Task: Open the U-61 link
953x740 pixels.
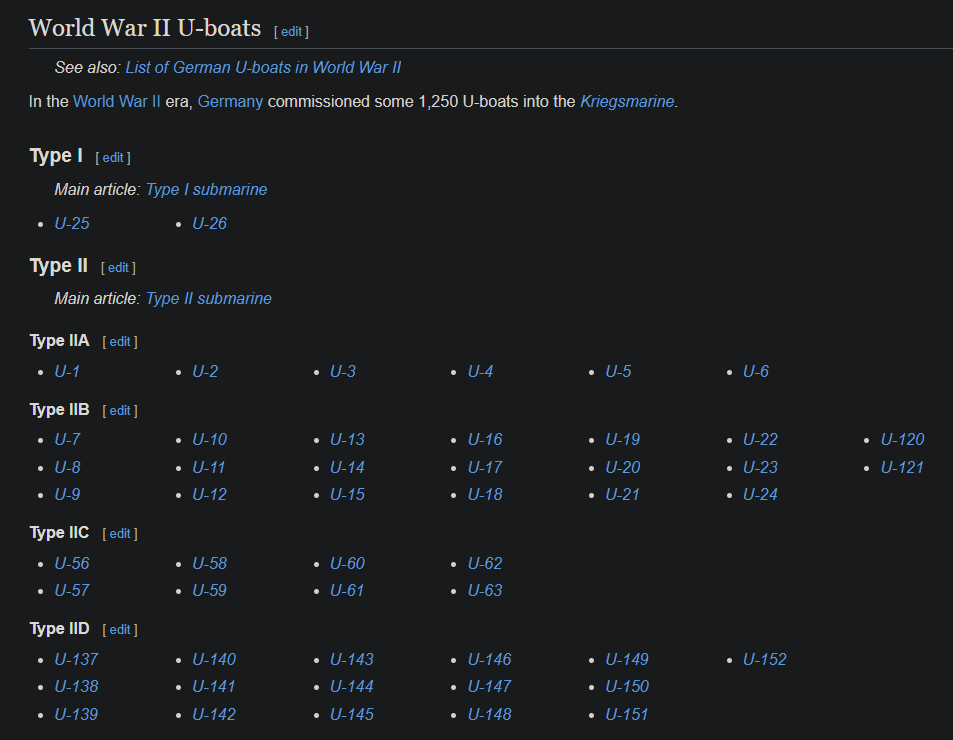Action: [x=347, y=591]
